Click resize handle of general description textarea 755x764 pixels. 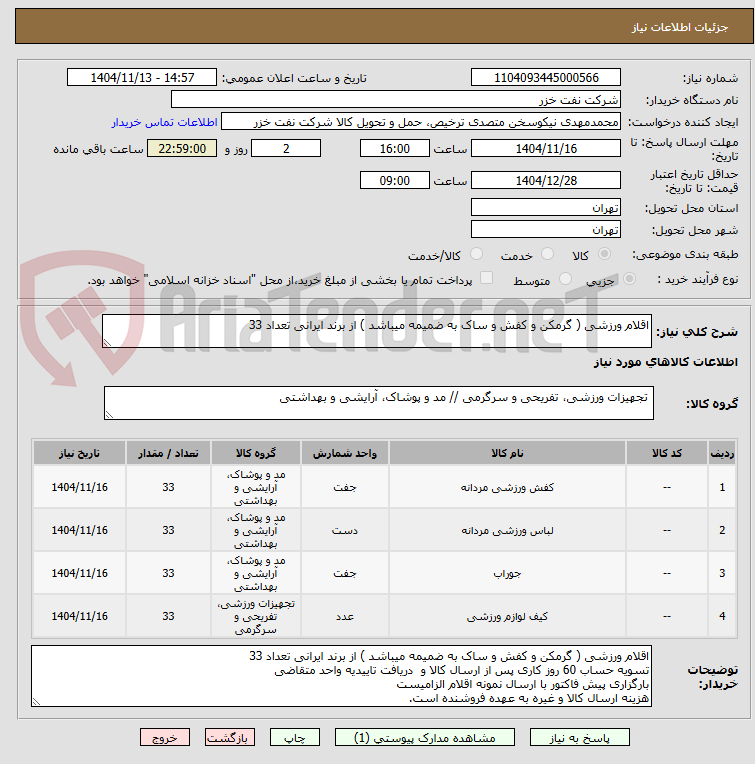[107, 343]
